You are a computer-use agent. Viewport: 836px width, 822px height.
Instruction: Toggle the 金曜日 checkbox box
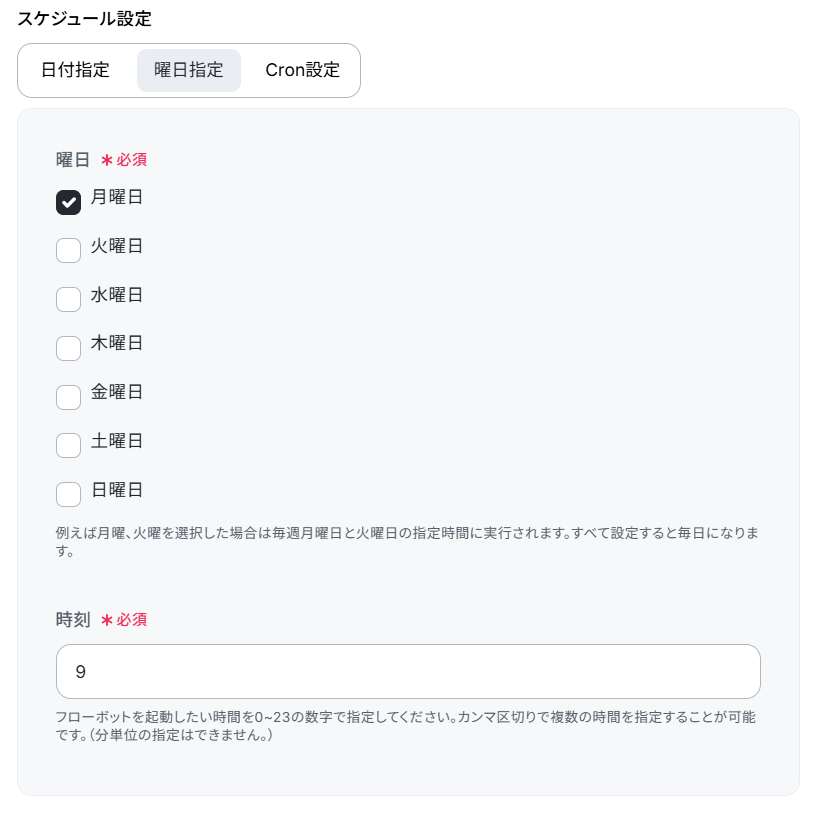click(68, 397)
